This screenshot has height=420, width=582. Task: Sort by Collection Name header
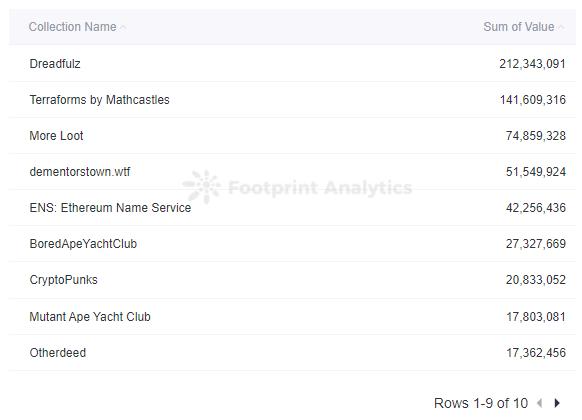(x=73, y=27)
